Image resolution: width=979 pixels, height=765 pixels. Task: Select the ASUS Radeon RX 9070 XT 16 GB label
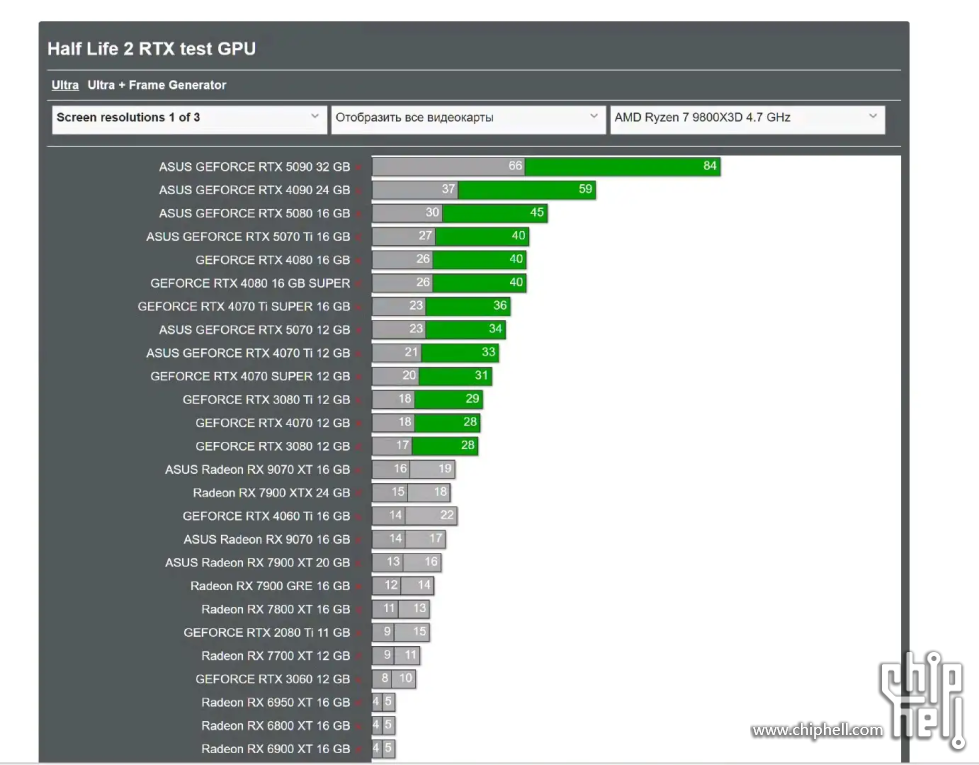click(x=257, y=470)
